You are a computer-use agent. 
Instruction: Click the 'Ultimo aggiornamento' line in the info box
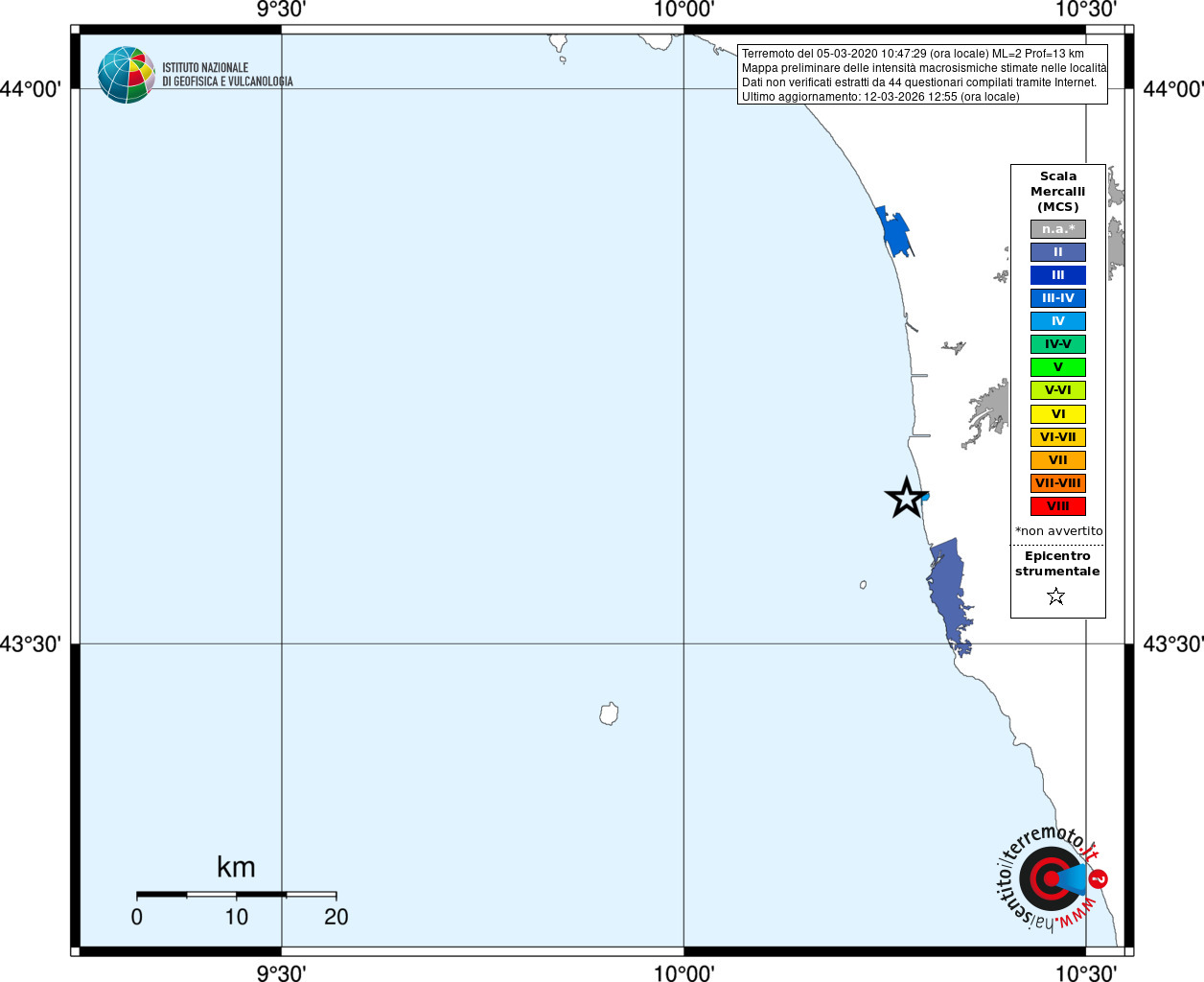tap(881, 97)
